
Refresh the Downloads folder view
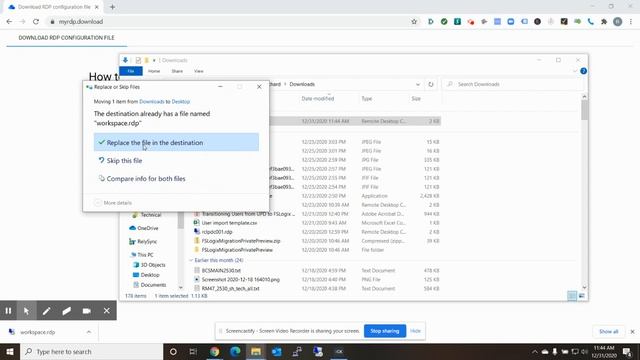(431, 84)
